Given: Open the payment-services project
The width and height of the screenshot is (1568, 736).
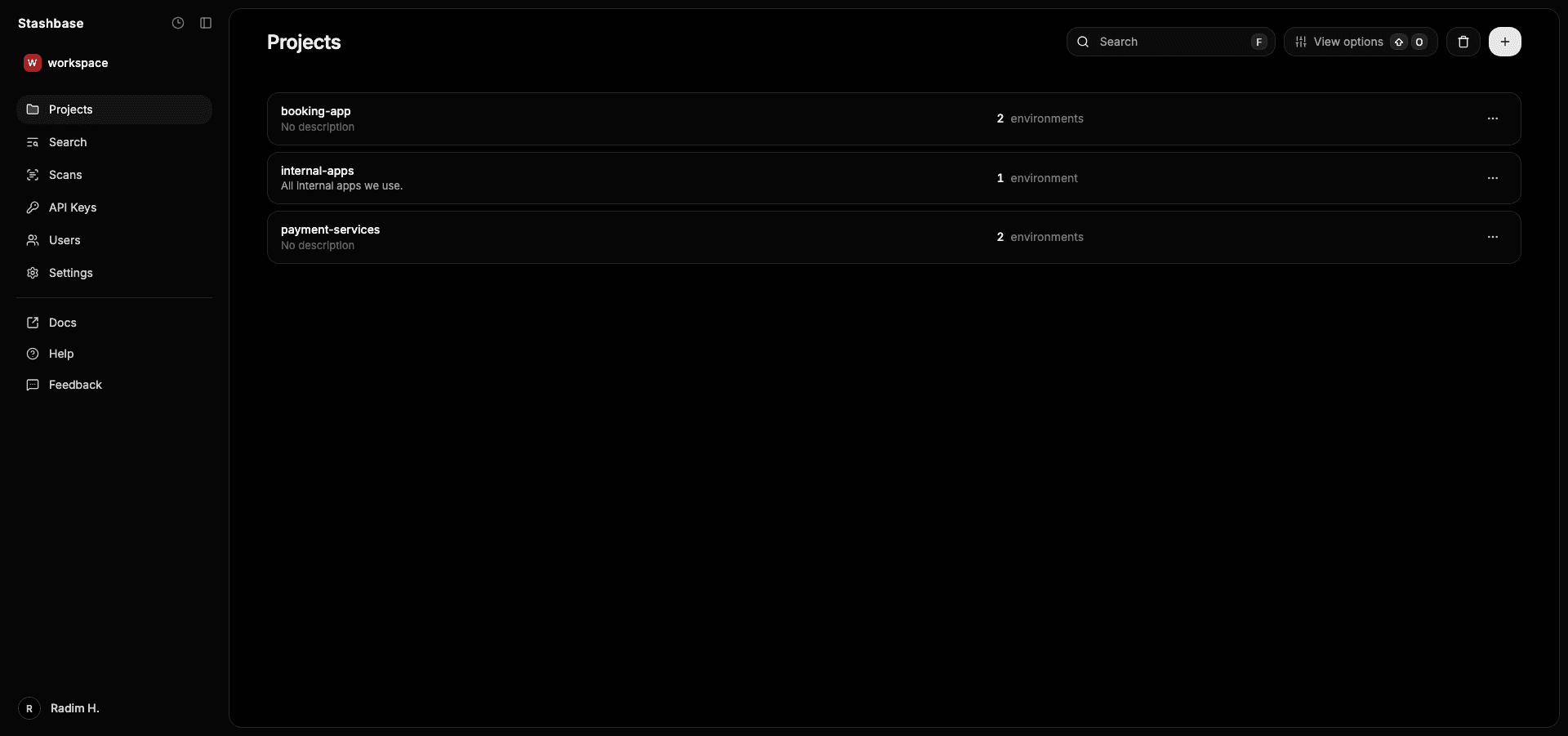Looking at the screenshot, I should coord(893,237).
